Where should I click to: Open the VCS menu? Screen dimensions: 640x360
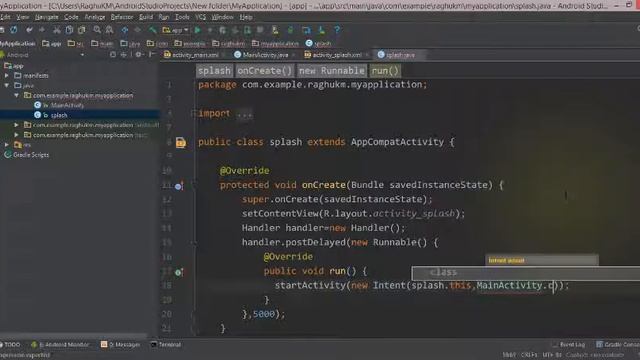tap(201, 17)
